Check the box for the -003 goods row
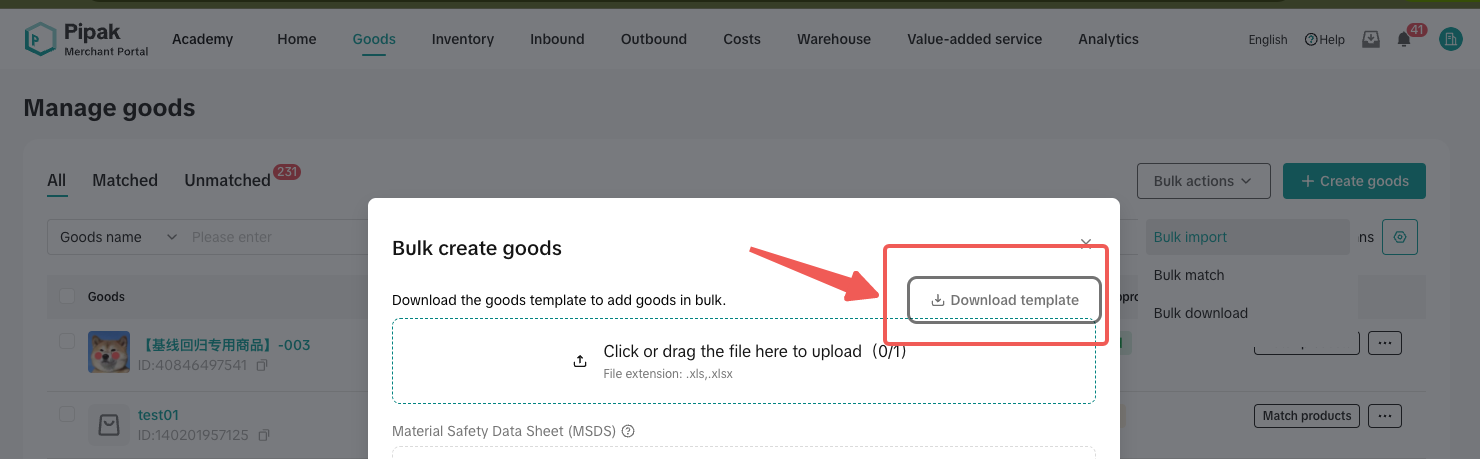Screen dimensions: 1480x459 click(x=67, y=341)
